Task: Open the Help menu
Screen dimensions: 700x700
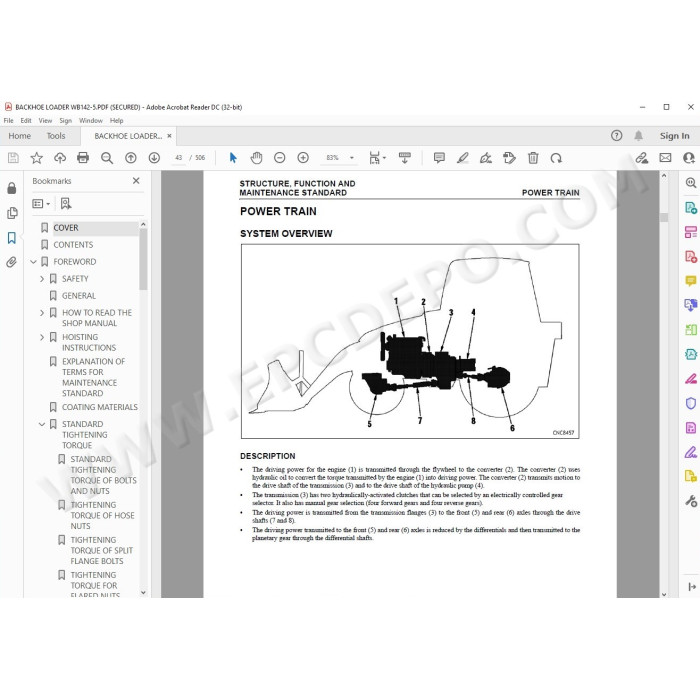Action: [x=117, y=121]
